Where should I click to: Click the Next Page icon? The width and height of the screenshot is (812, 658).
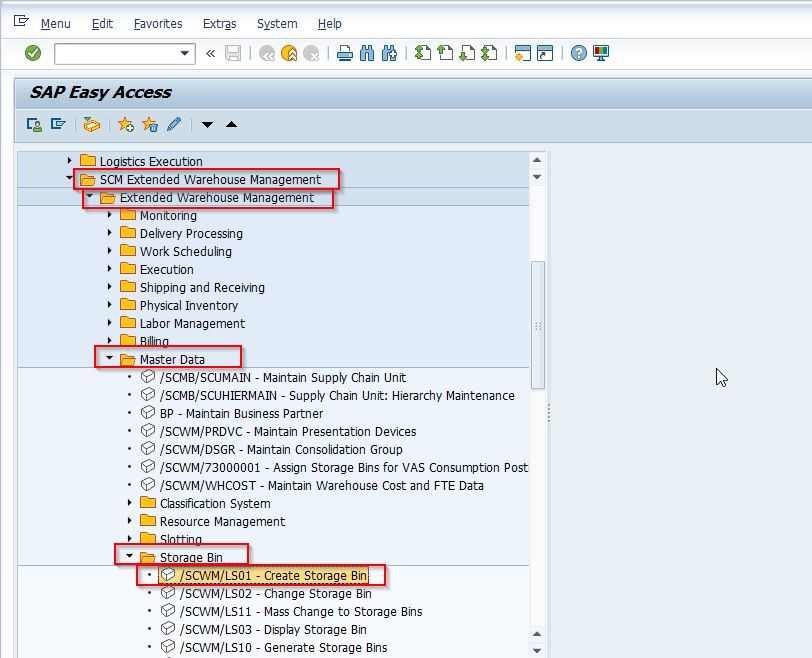467,53
